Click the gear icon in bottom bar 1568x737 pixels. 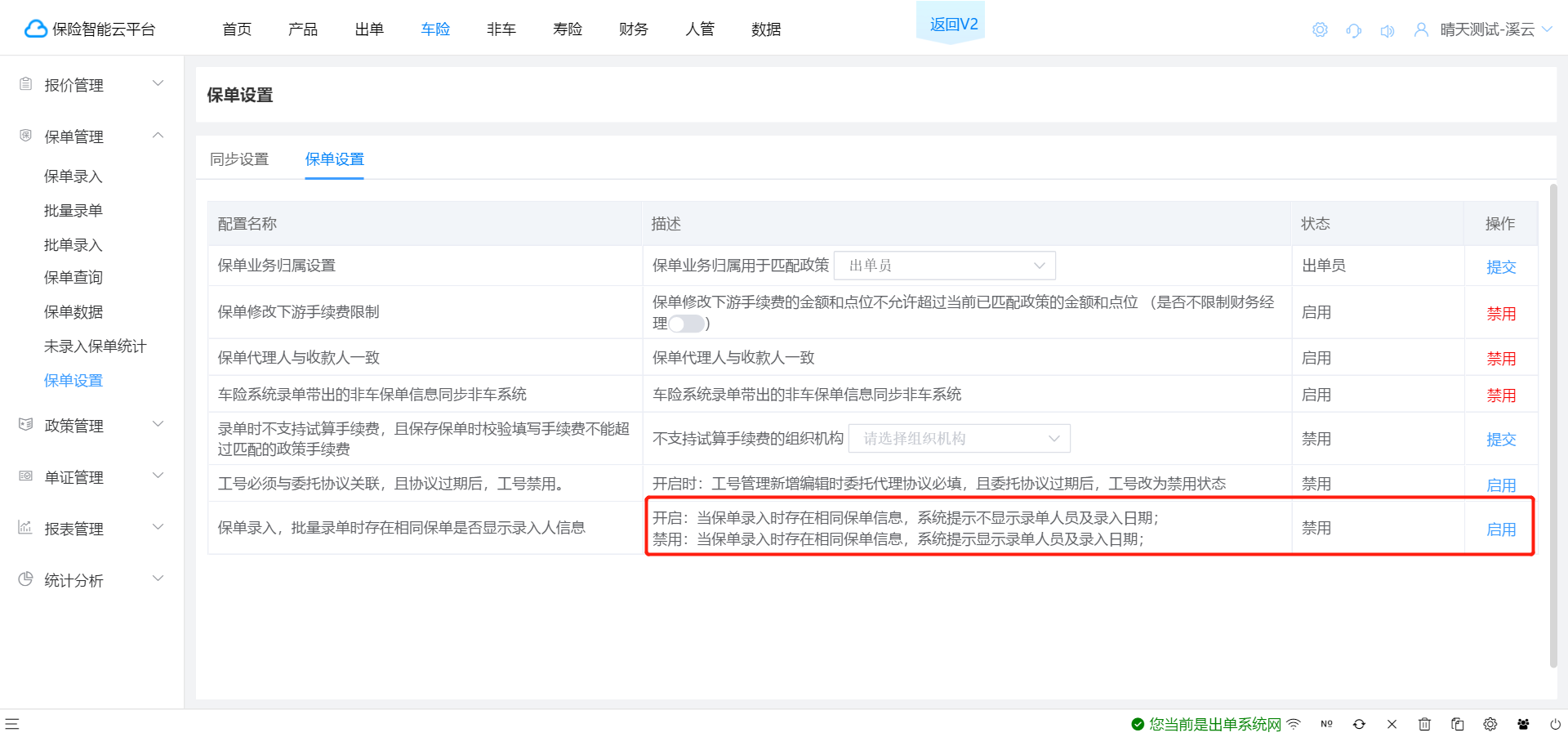[x=1490, y=724]
